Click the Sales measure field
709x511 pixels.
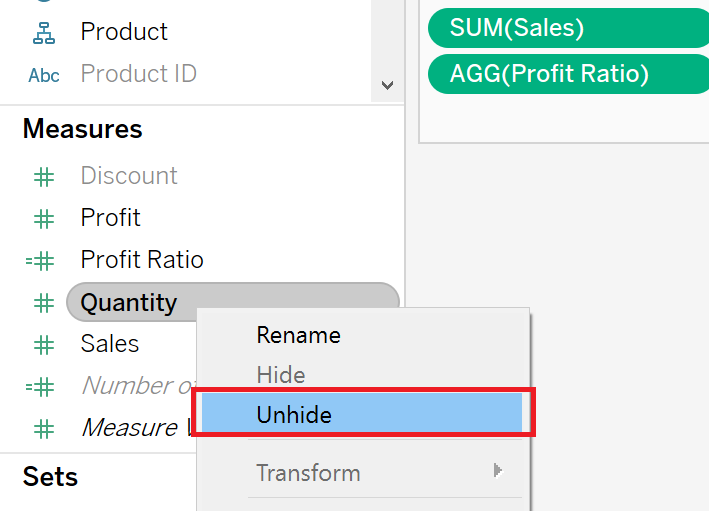pos(110,344)
